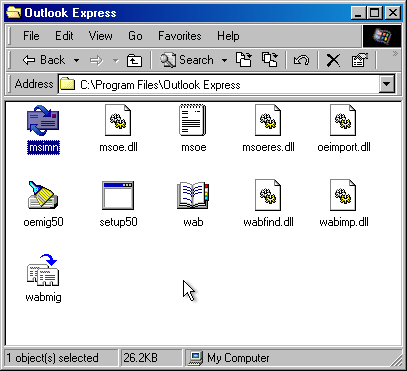Click the Back navigation button

[x=44, y=60]
